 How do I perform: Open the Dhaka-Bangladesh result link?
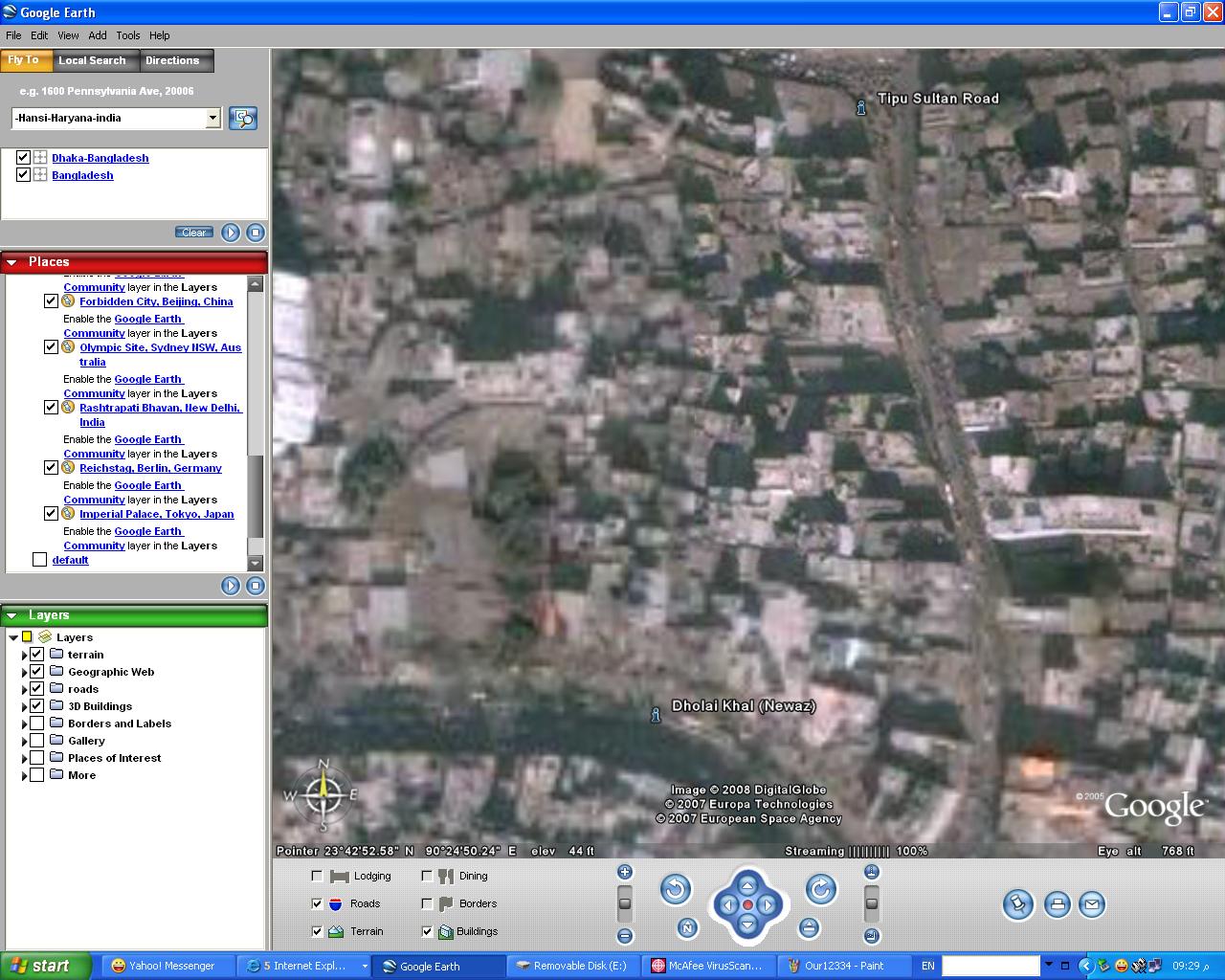(x=100, y=158)
